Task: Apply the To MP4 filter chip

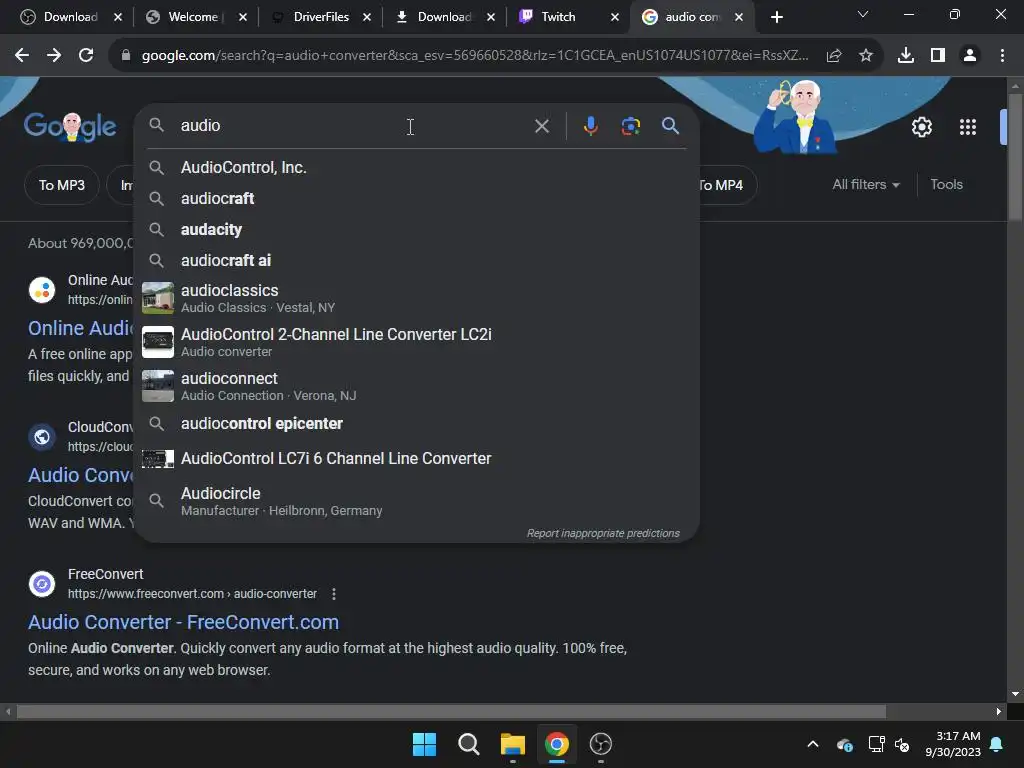Action: click(721, 185)
